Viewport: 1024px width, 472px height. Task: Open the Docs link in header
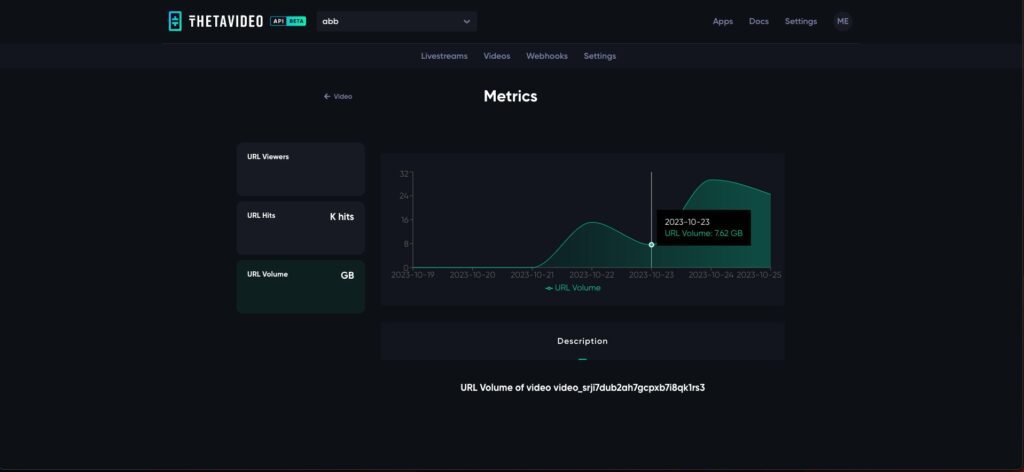click(x=758, y=22)
